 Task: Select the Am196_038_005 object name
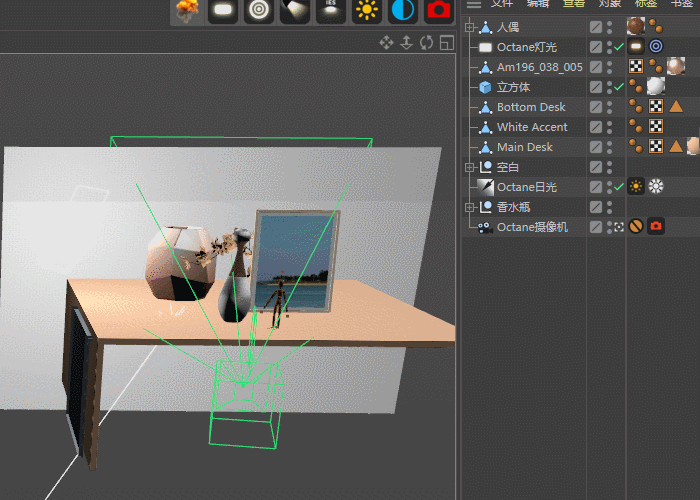pos(540,67)
